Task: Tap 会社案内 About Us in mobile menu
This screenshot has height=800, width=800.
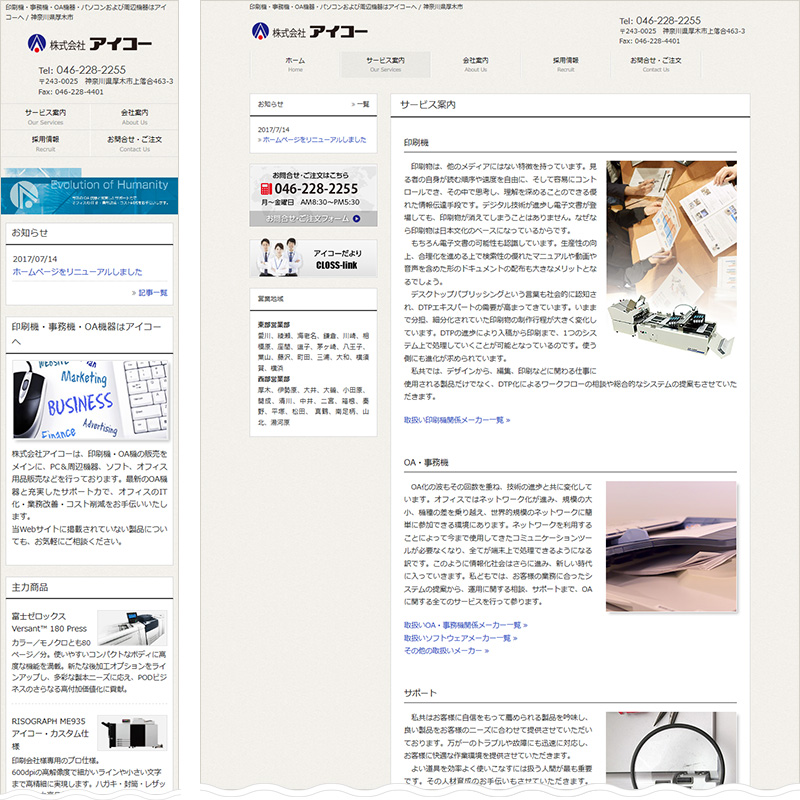Action: pyautogui.click(x=134, y=117)
